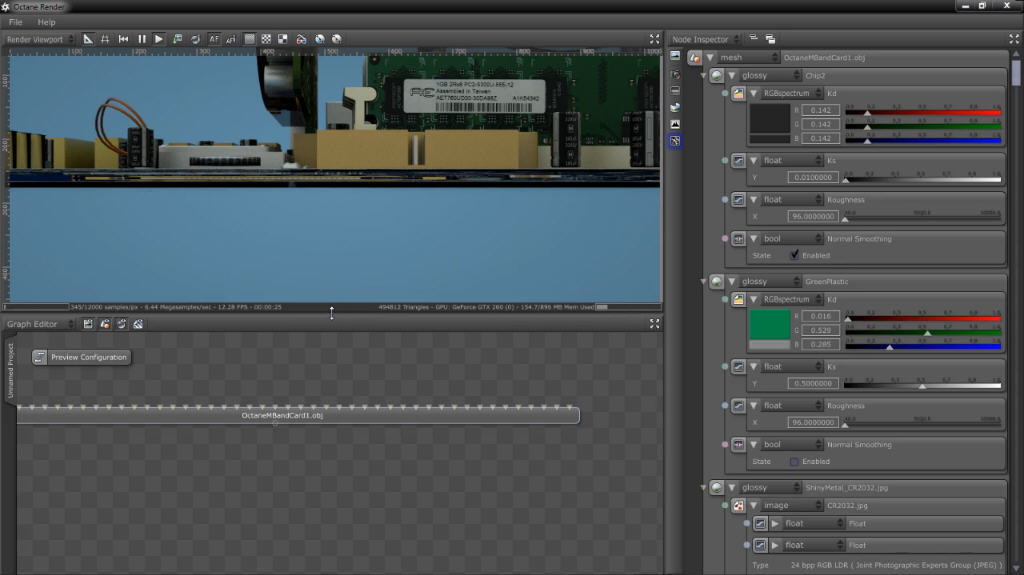Click the first icon in Graph Editor toolbar
Screen dimensions: 1024x575
pos(88,324)
